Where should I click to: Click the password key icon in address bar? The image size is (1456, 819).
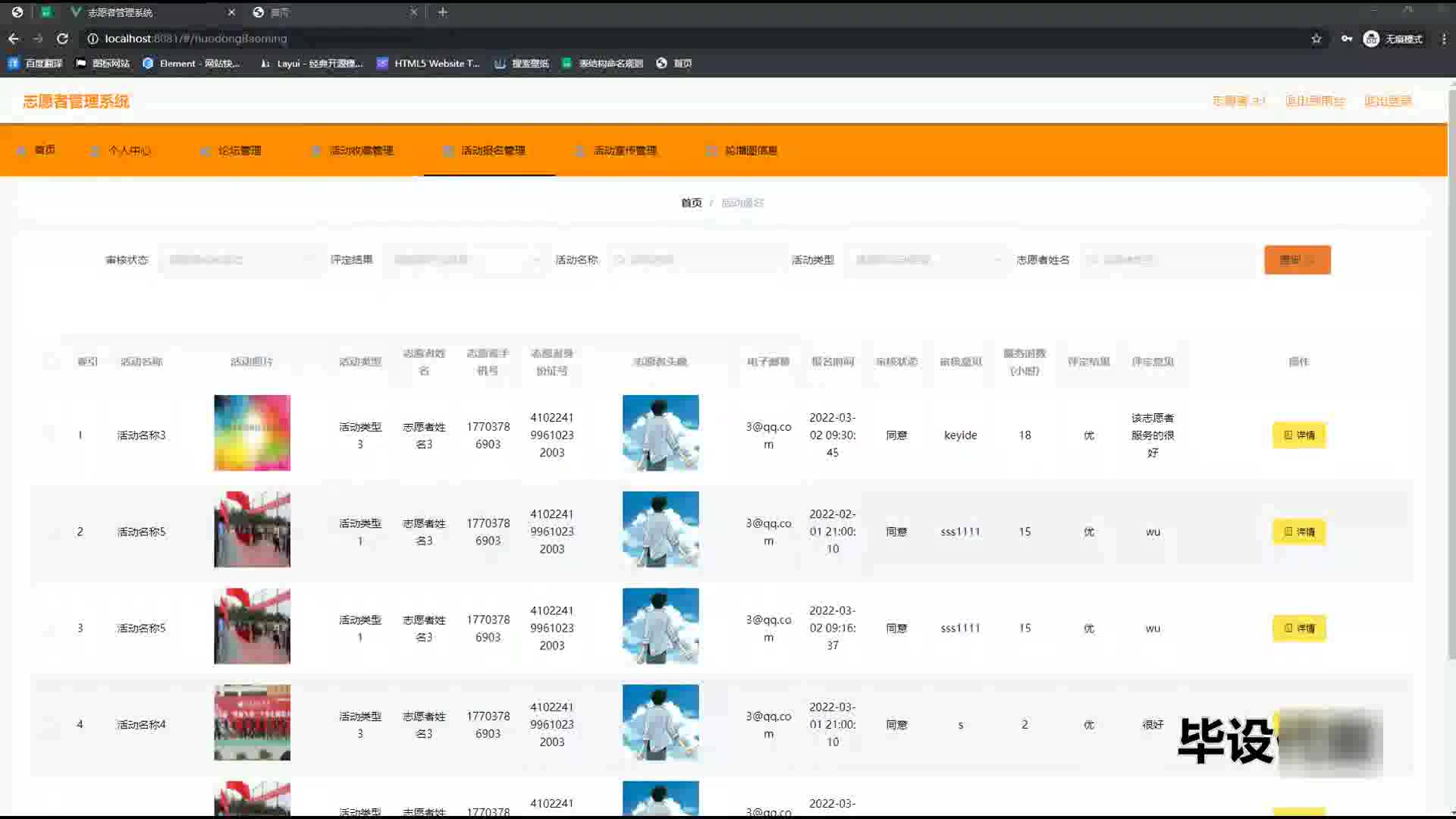[x=1347, y=39]
